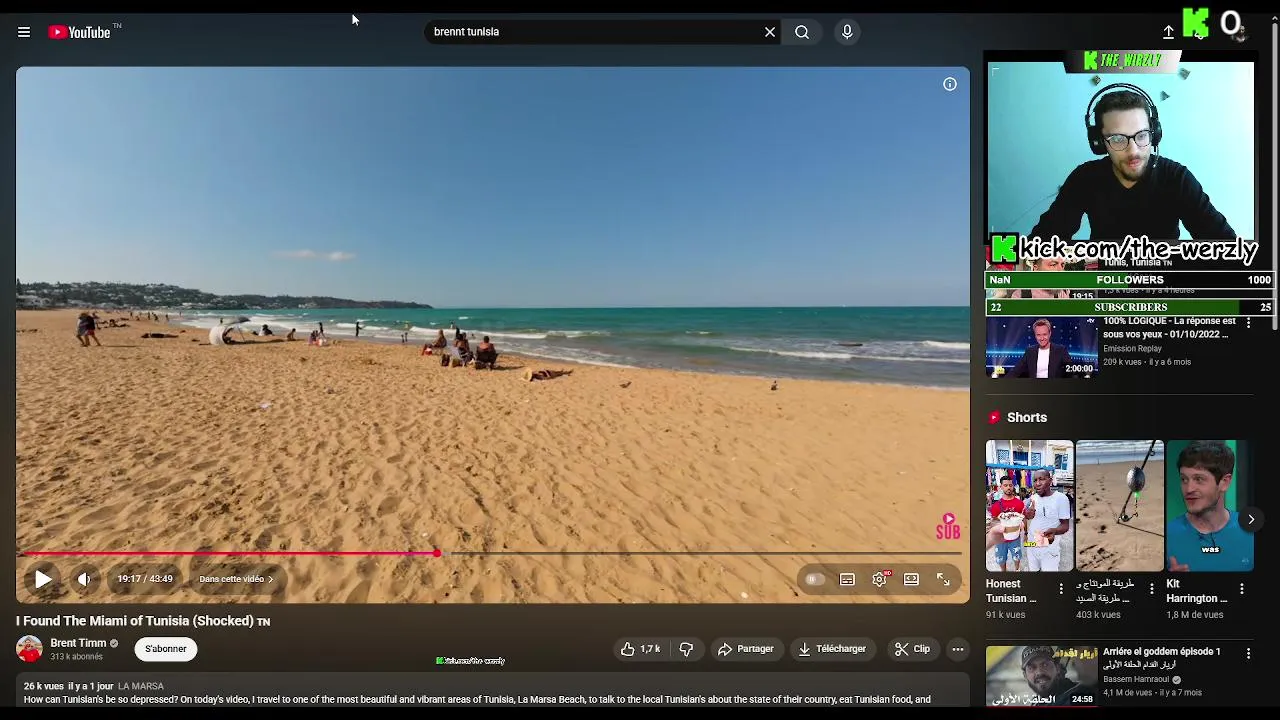
Task: Open 'Kit Harrington' short
Action: (1209, 506)
